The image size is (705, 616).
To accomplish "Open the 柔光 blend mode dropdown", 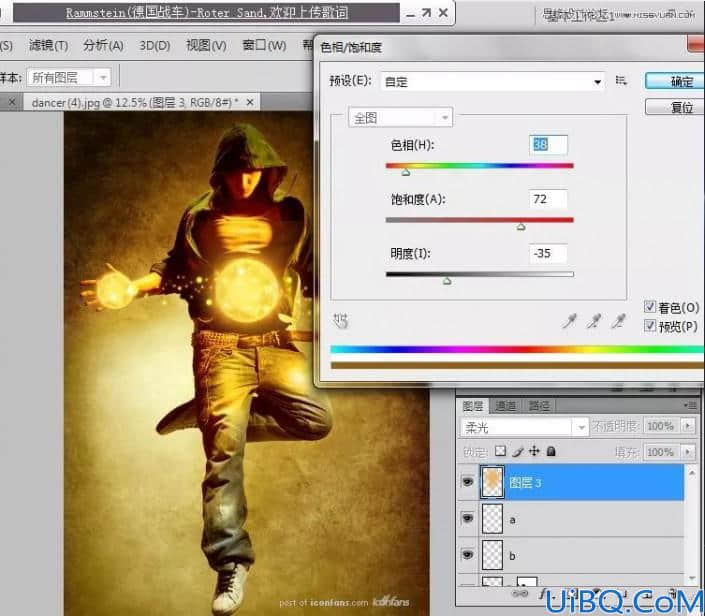I will point(524,427).
